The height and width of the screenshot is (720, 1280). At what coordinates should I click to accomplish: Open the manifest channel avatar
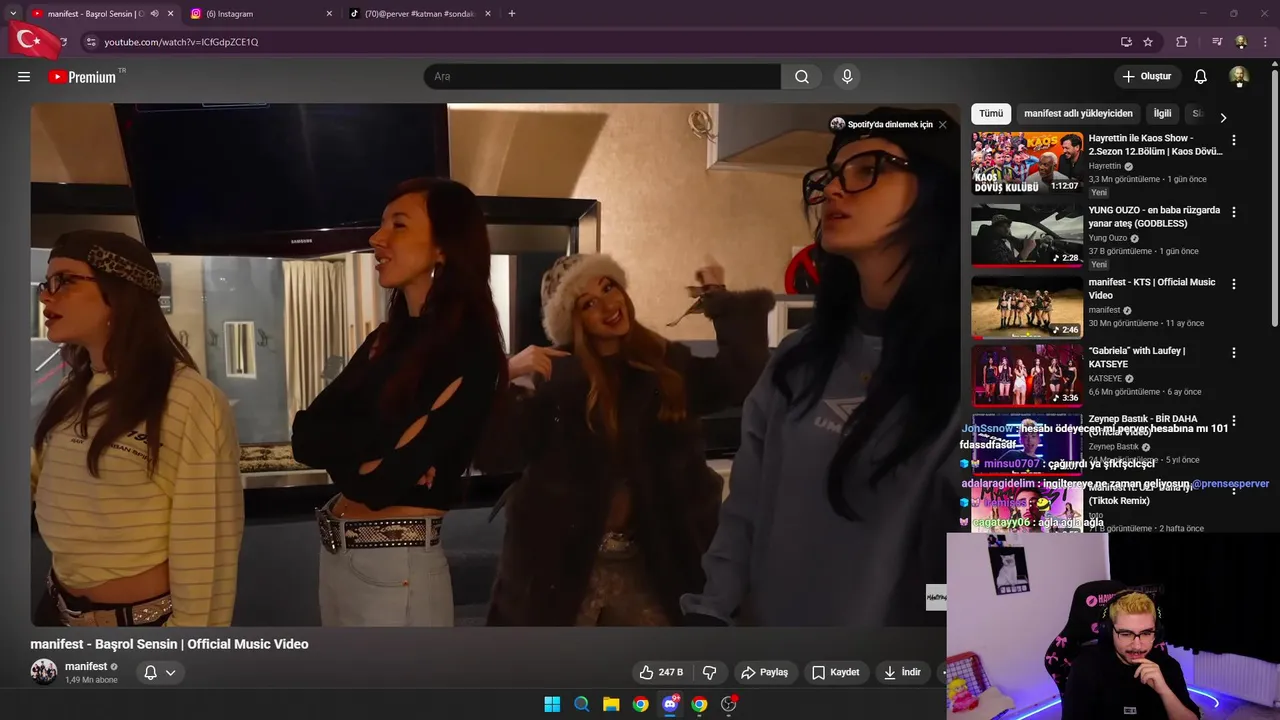[x=44, y=672]
